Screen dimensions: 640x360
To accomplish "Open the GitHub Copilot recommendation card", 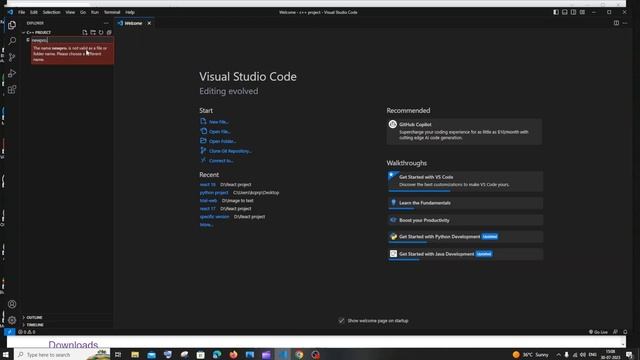I will point(464,131).
